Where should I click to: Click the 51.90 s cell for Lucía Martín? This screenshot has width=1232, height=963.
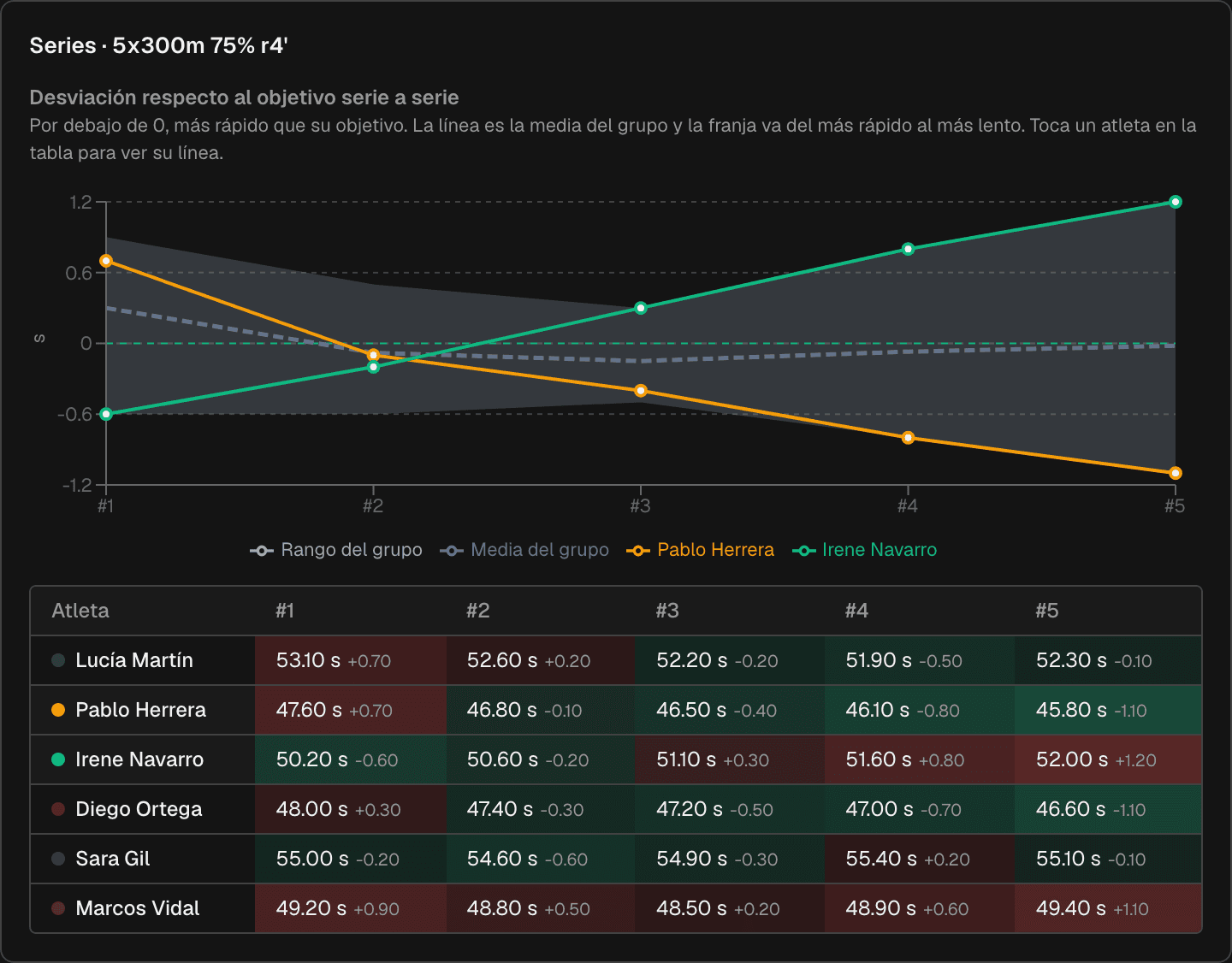(920, 660)
